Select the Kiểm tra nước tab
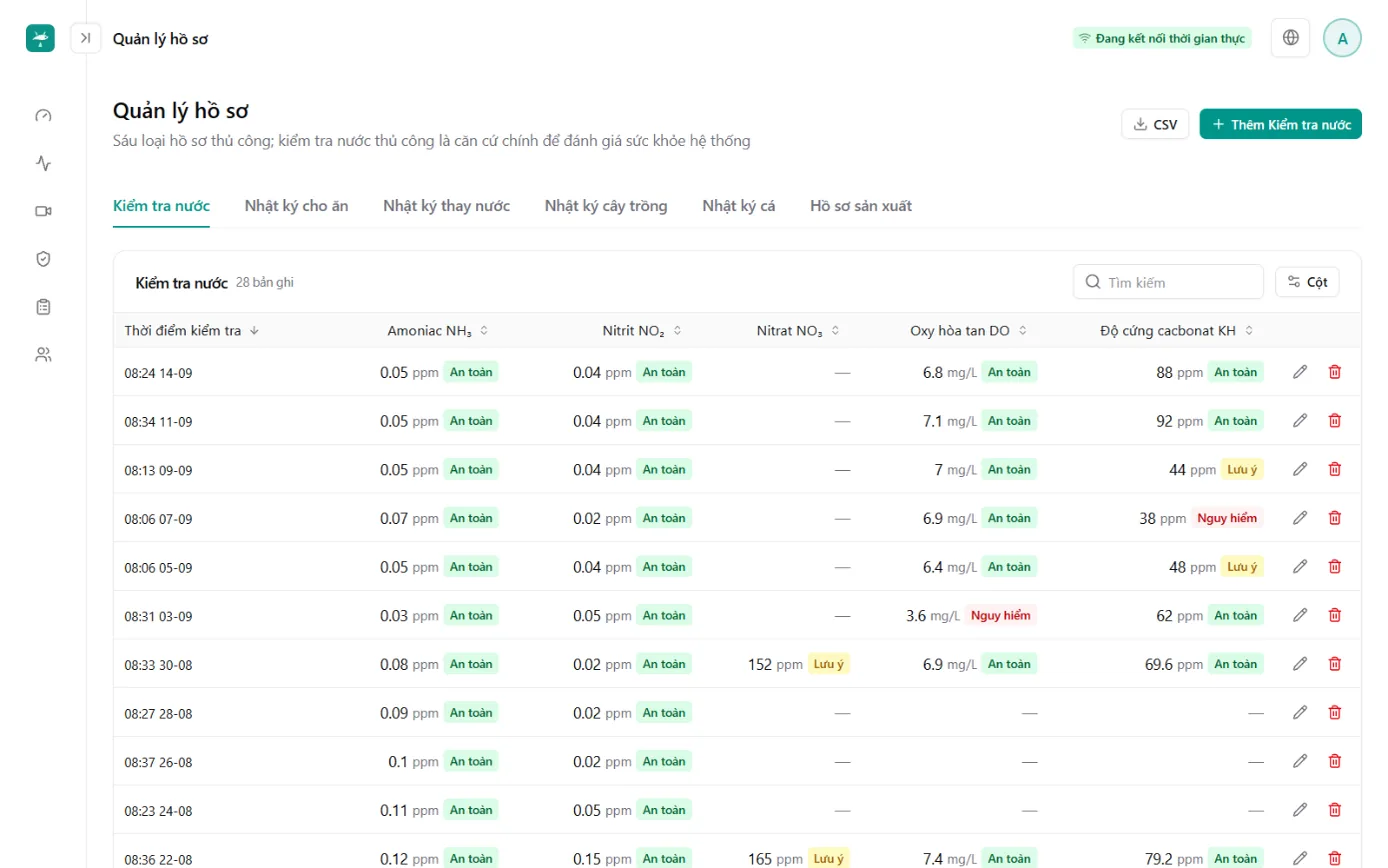 point(161,206)
